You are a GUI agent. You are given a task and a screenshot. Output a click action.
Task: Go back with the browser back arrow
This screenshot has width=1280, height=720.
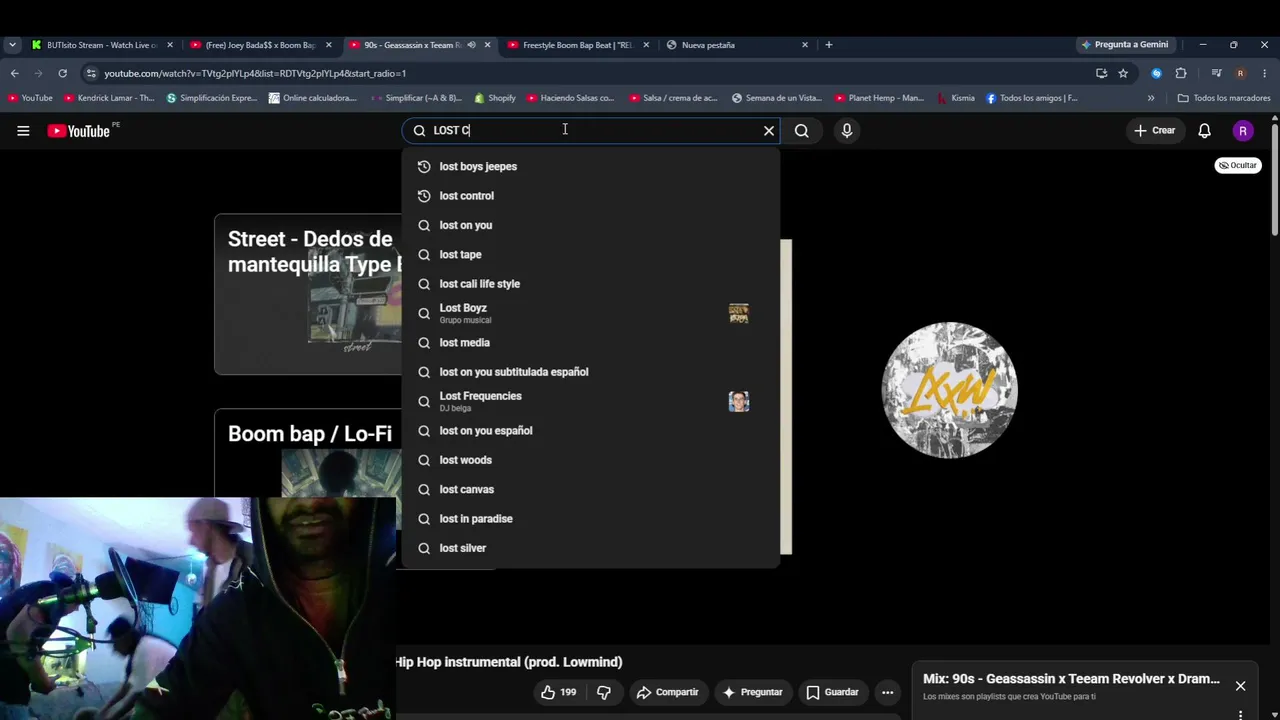coord(14,73)
